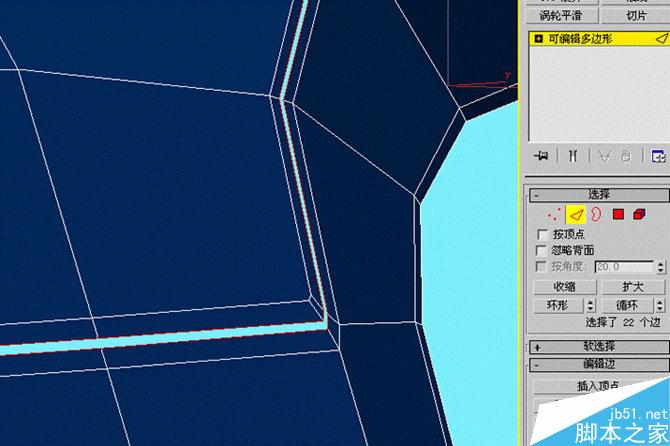The height and width of the screenshot is (446, 670).
Task: Collapse the 选择 rollout
Action: pyautogui.click(x=599, y=195)
